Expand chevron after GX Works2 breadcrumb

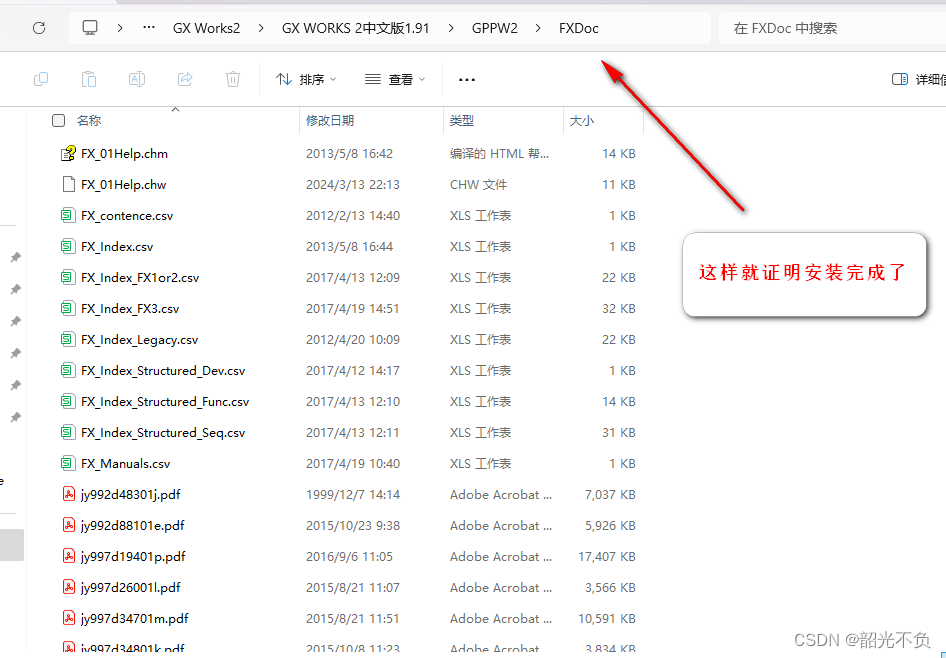coord(261,28)
